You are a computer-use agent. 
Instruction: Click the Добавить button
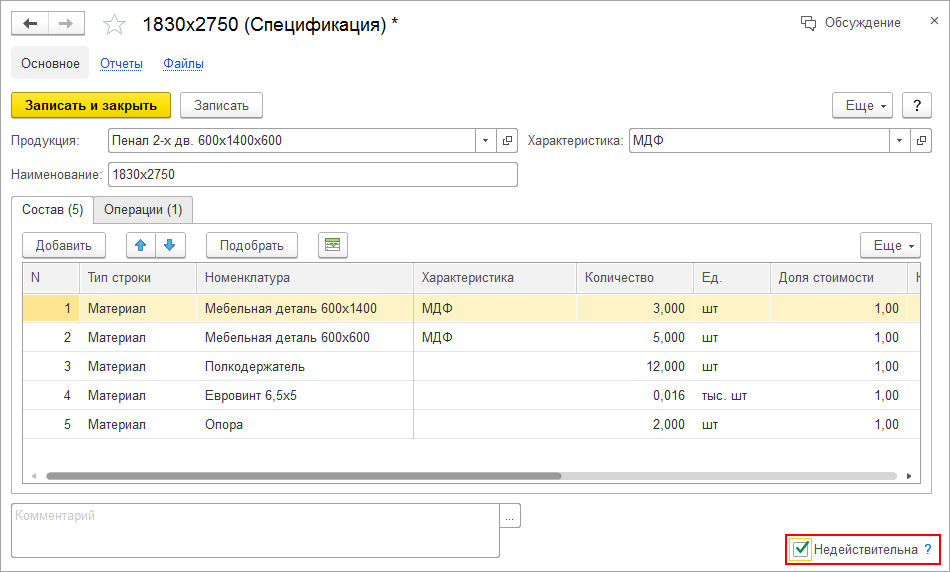[x=64, y=245]
